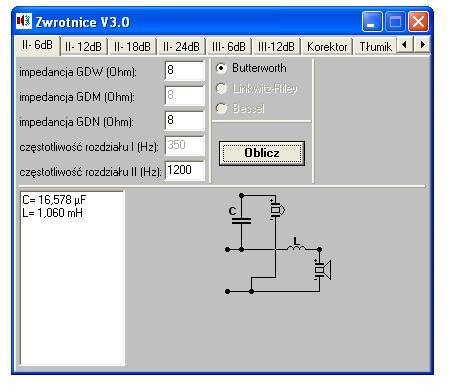Click the inductor L coil in circuit
This screenshot has height=392, width=452.
(x=296, y=247)
